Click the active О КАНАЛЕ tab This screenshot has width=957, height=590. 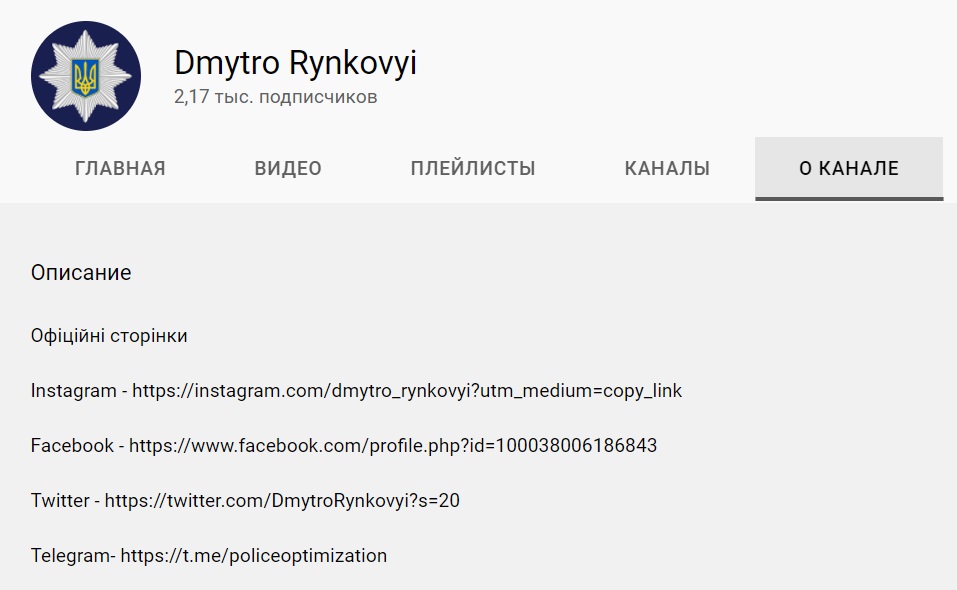[x=849, y=169]
